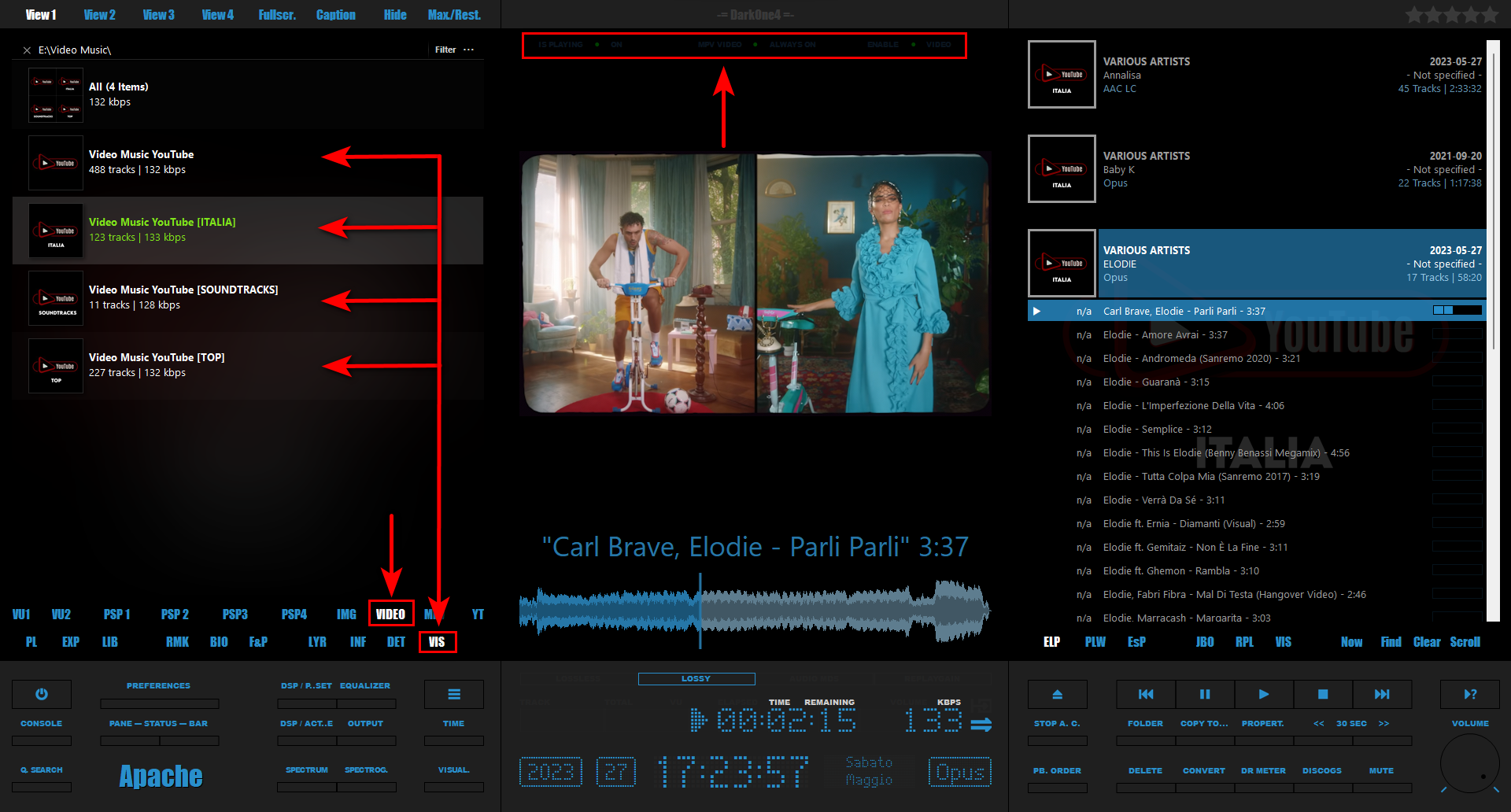Switch to the PLW playlist tab

coord(1095,642)
